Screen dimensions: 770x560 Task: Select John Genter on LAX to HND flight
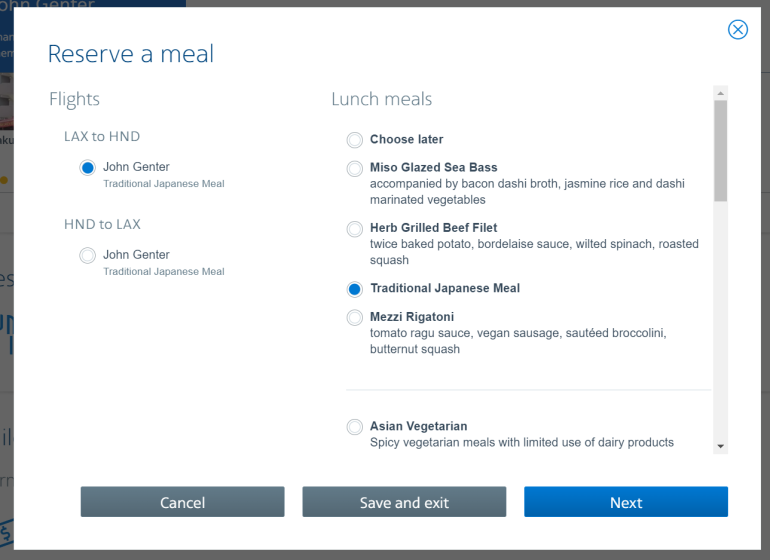[88, 168]
